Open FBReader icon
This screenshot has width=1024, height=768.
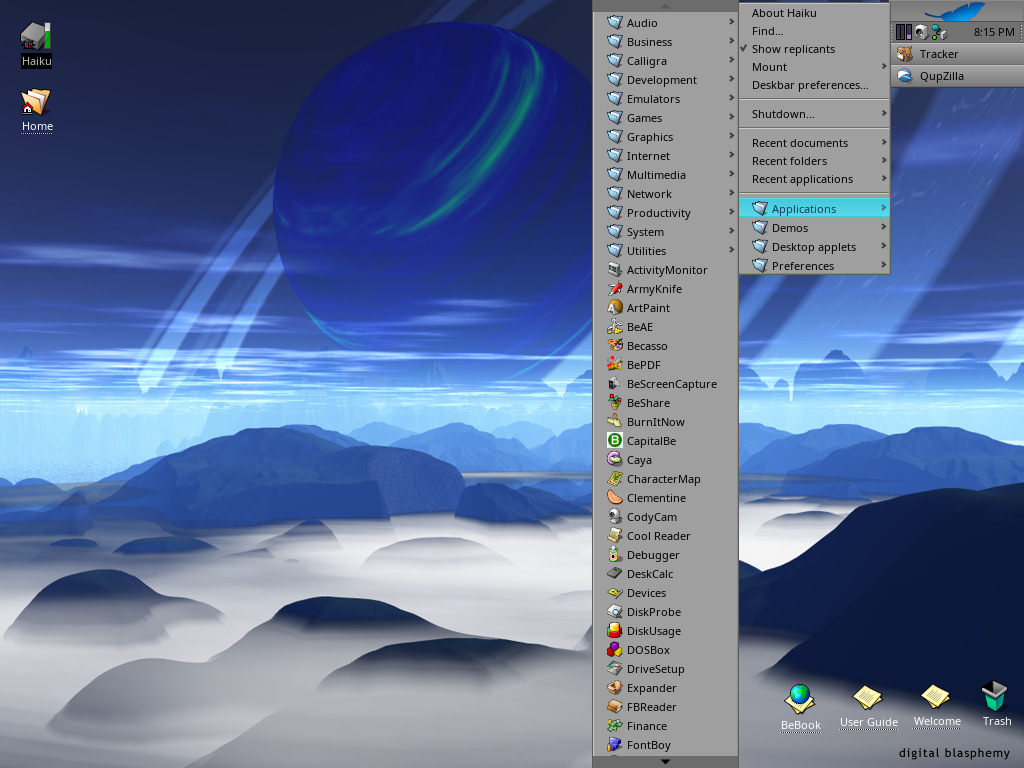tap(615, 706)
